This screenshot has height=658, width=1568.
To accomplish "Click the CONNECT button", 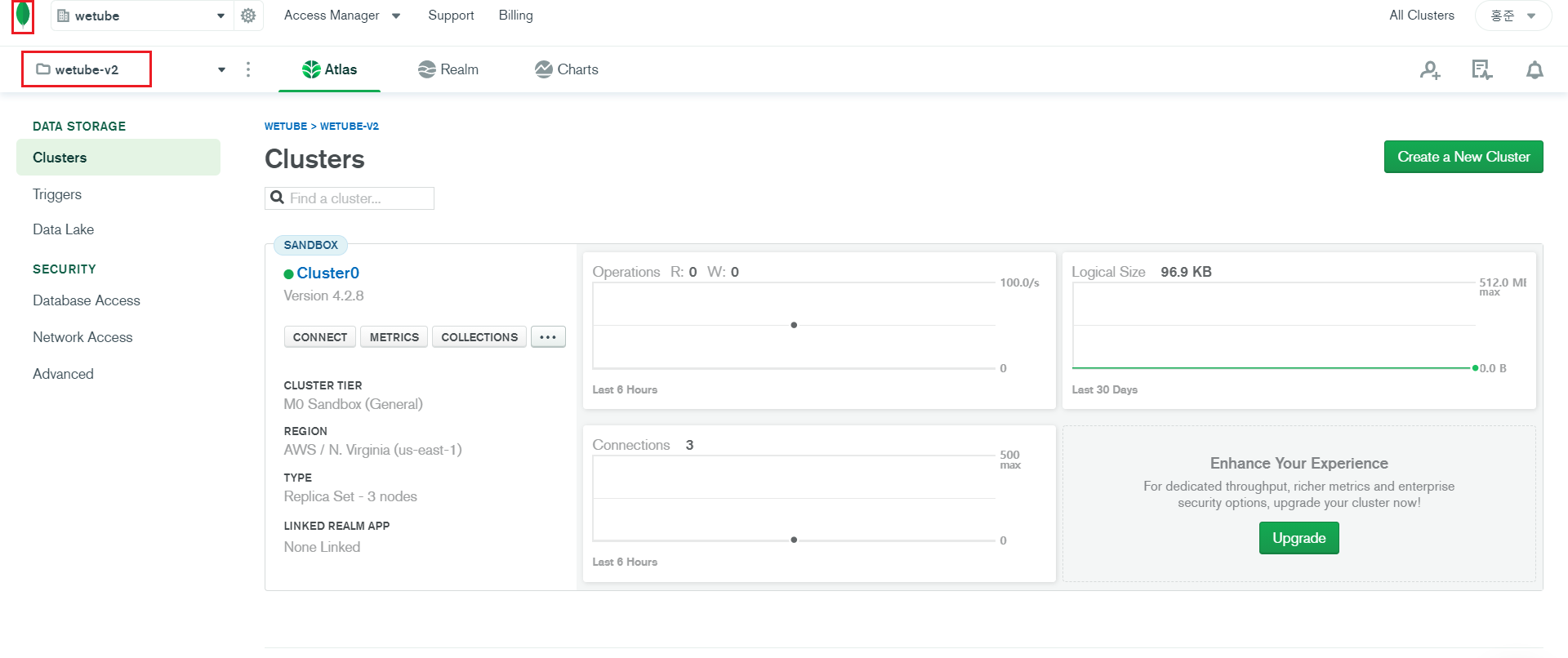I will [320, 337].
